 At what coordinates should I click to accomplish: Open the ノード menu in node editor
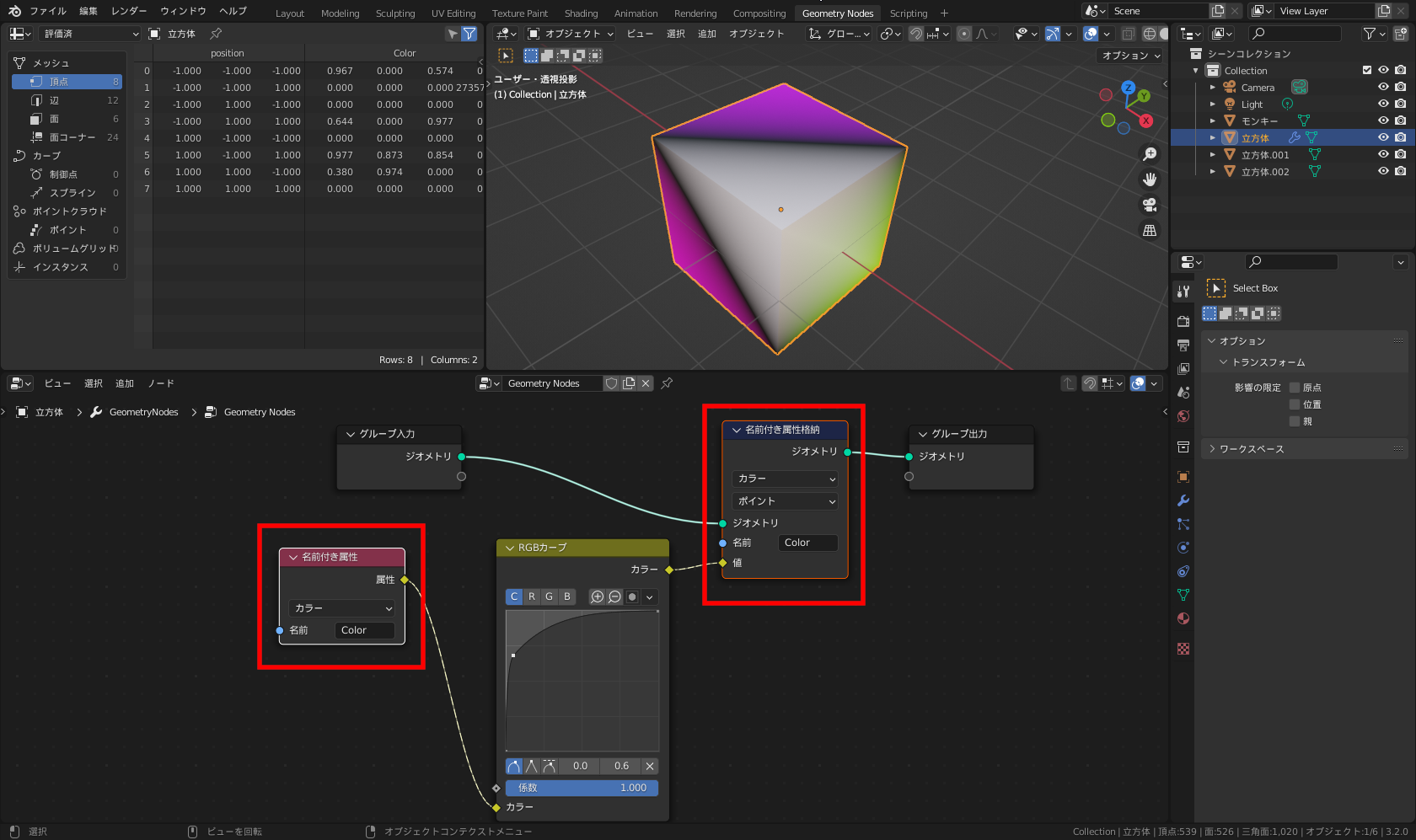161,383
